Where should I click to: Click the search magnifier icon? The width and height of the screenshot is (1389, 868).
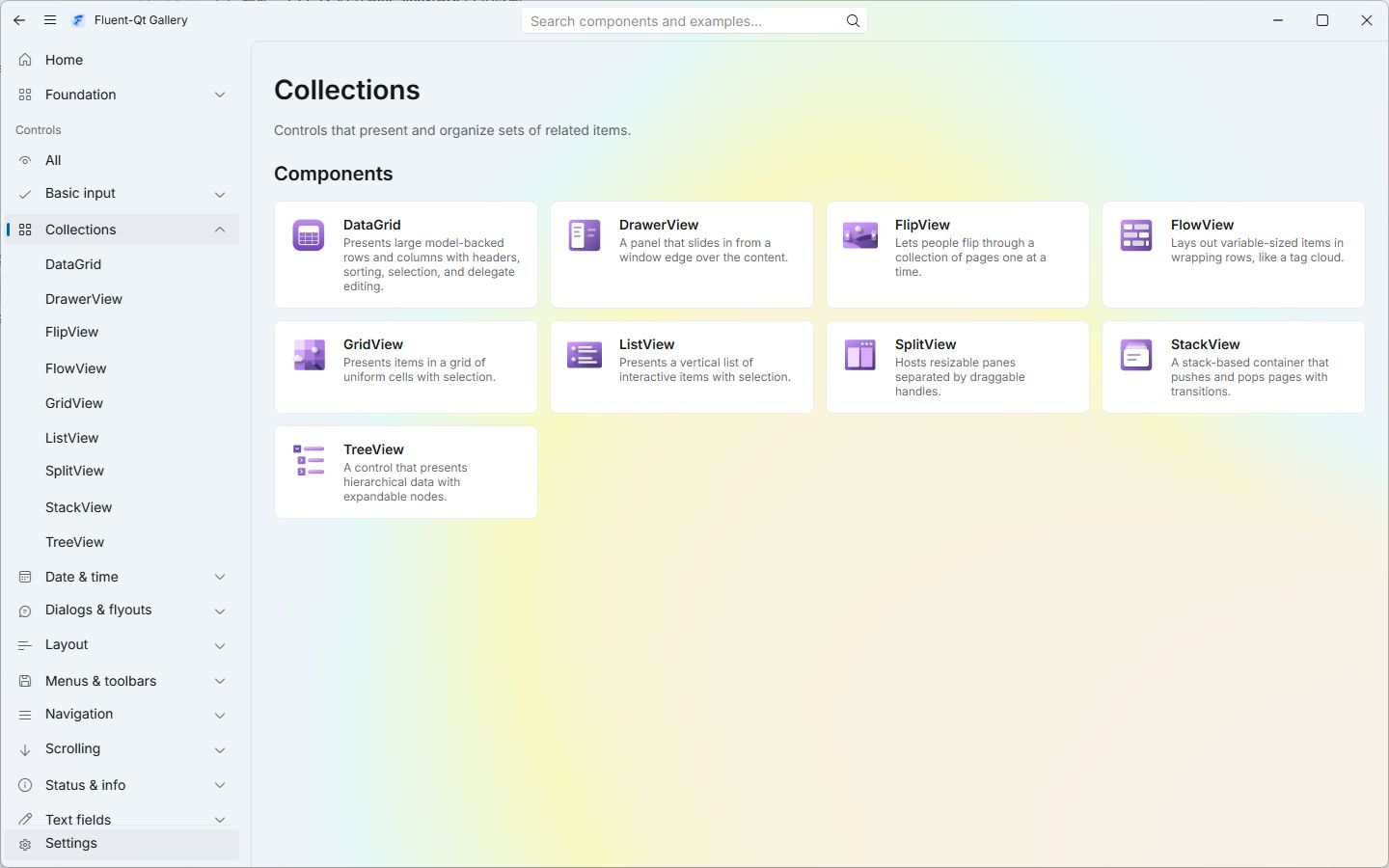click(x=853, y=21)
